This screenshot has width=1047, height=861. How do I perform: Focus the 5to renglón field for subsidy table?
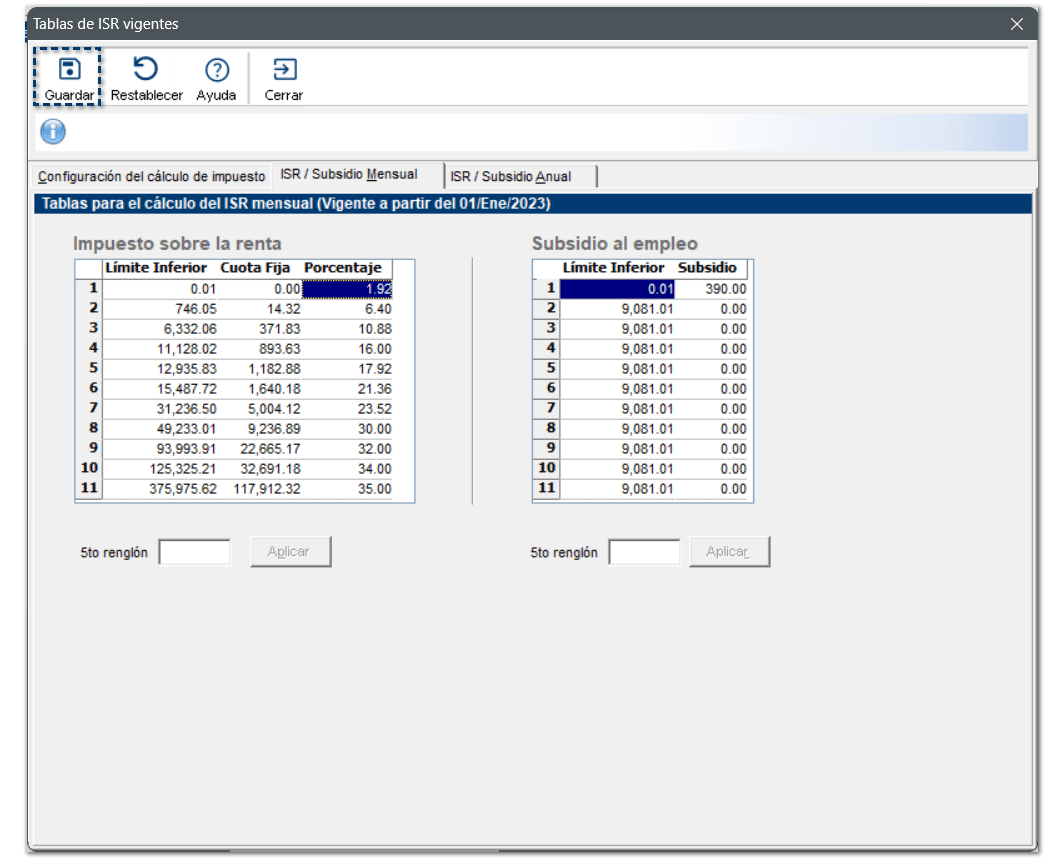click(x=644, y=552)
